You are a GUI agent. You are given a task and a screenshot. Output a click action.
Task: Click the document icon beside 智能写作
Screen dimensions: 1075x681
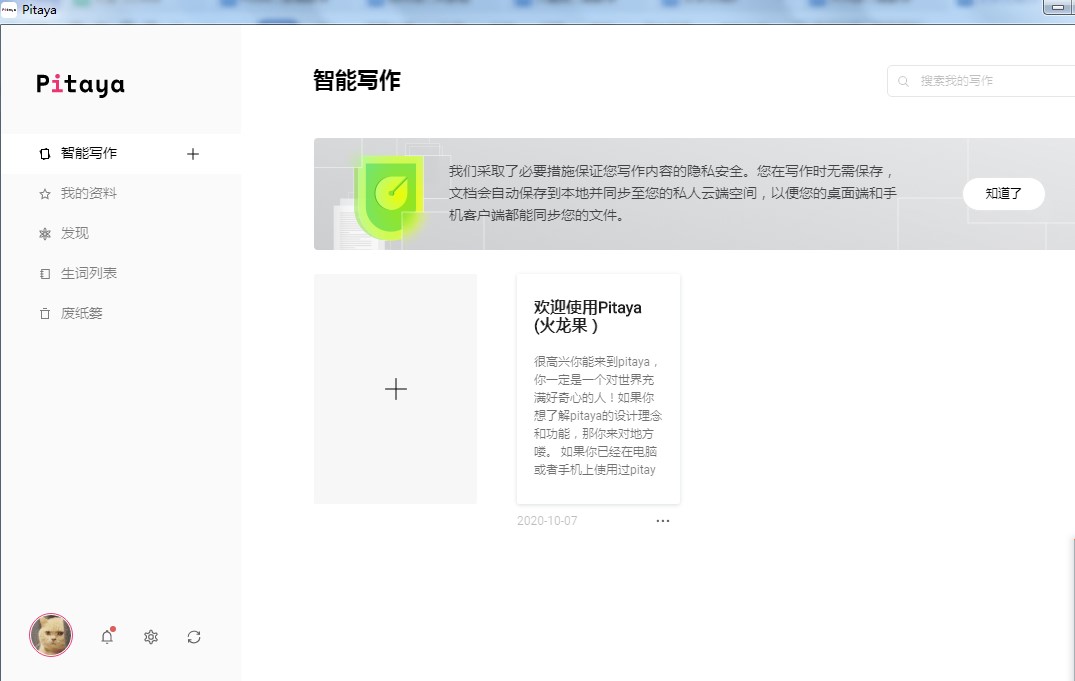click(x=45, y=154)
